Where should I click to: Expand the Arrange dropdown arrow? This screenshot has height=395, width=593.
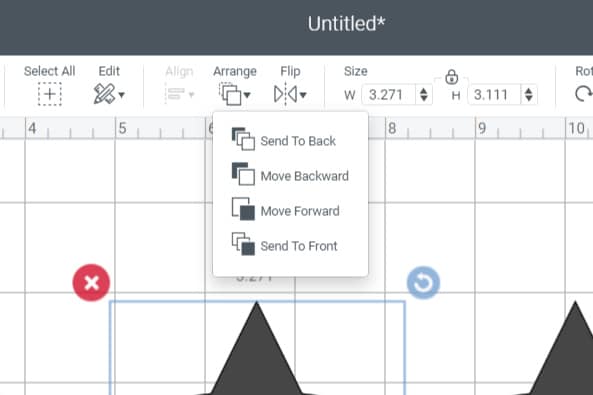click(247, 95)
